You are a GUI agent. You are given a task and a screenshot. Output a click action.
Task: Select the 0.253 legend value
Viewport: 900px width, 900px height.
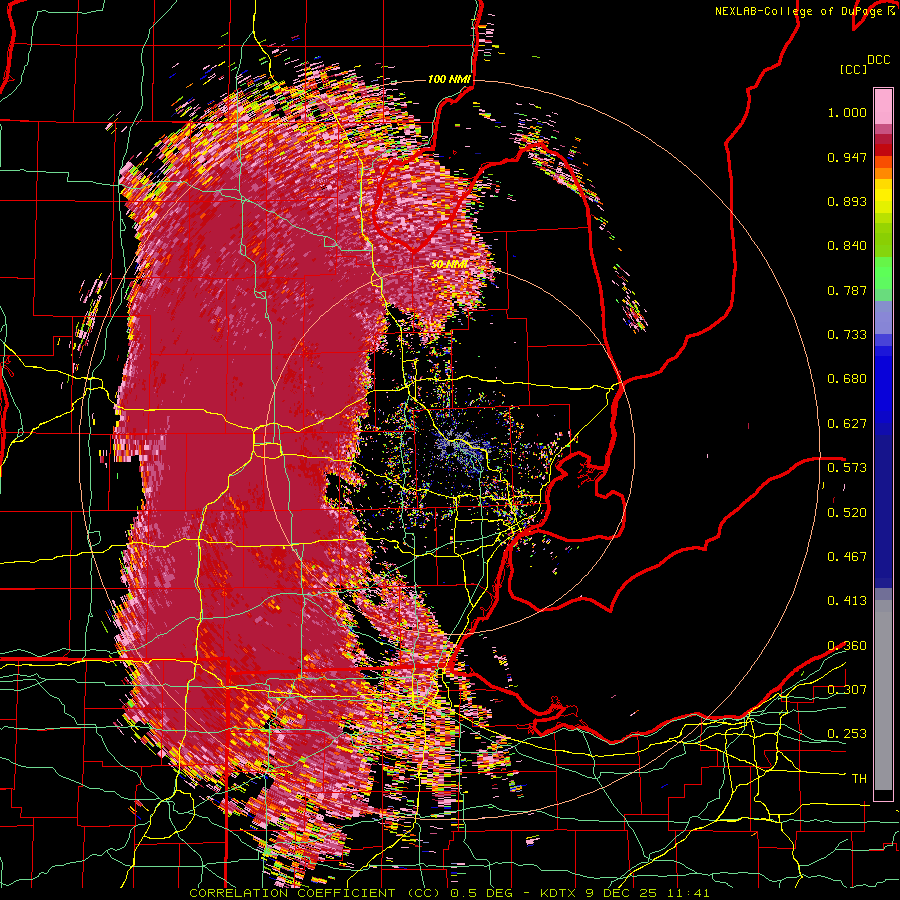coord(847,734)
